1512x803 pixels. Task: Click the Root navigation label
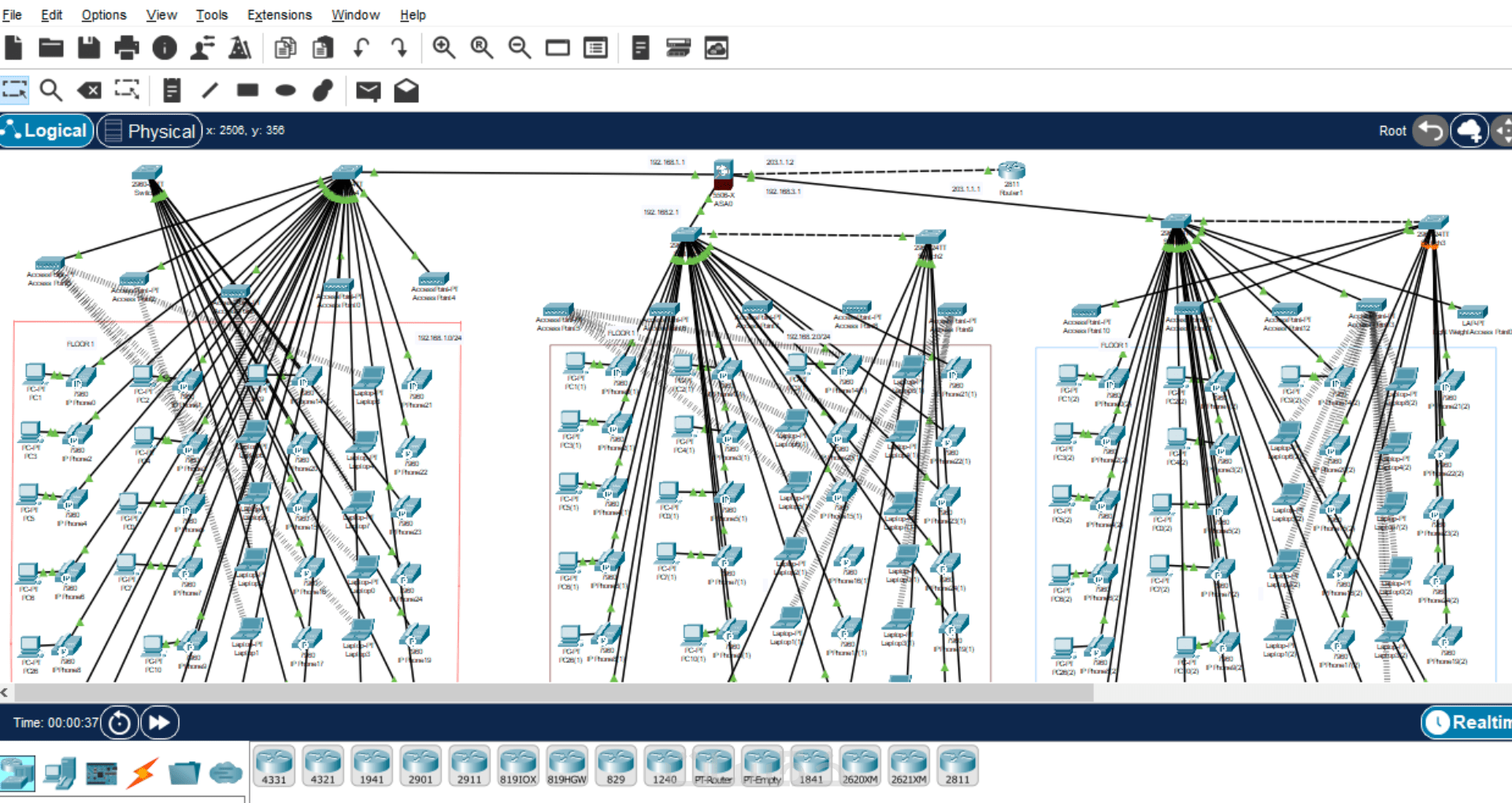pyautogui.click(x=1392, y=131)
